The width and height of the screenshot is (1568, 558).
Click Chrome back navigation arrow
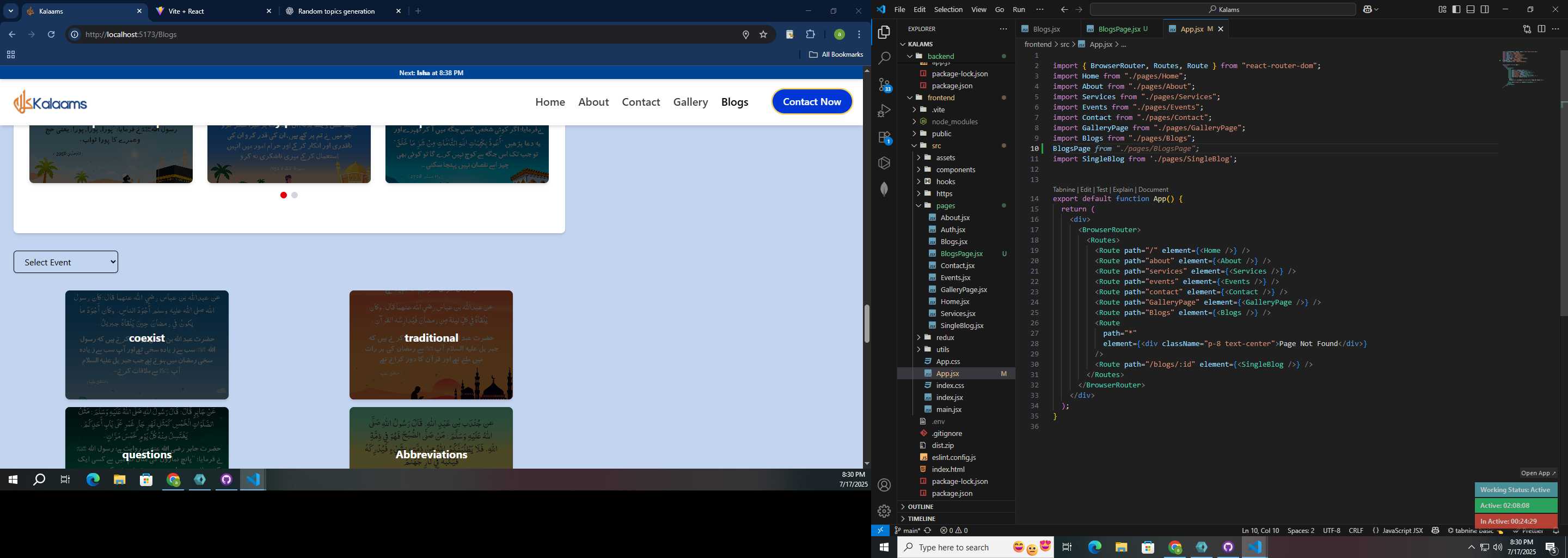click(11, 35)
